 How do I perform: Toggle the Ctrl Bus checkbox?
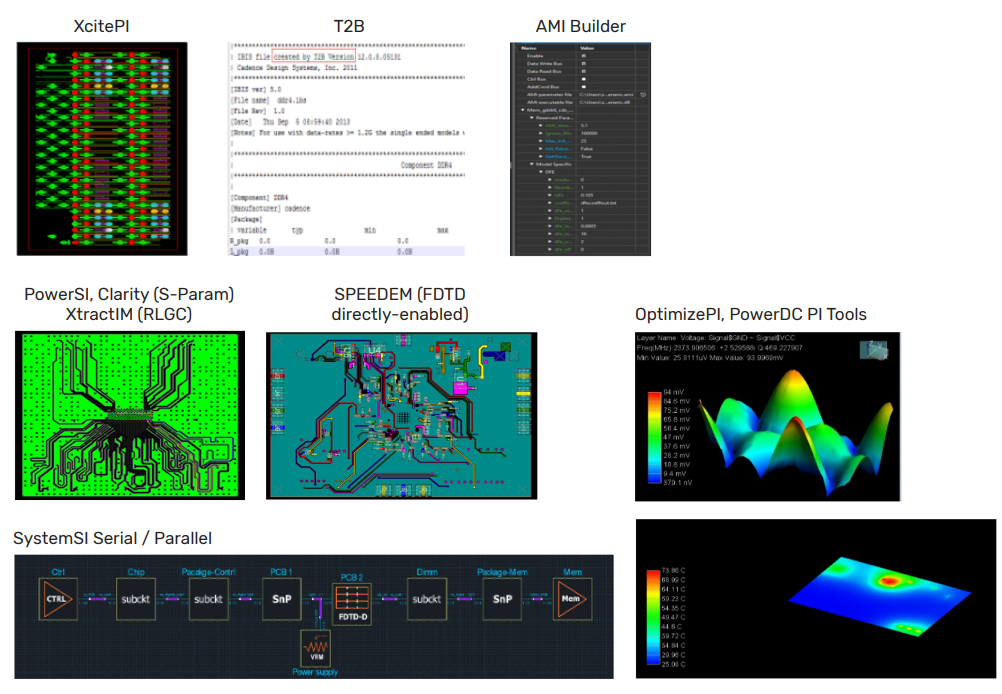(x=584, y=79)
